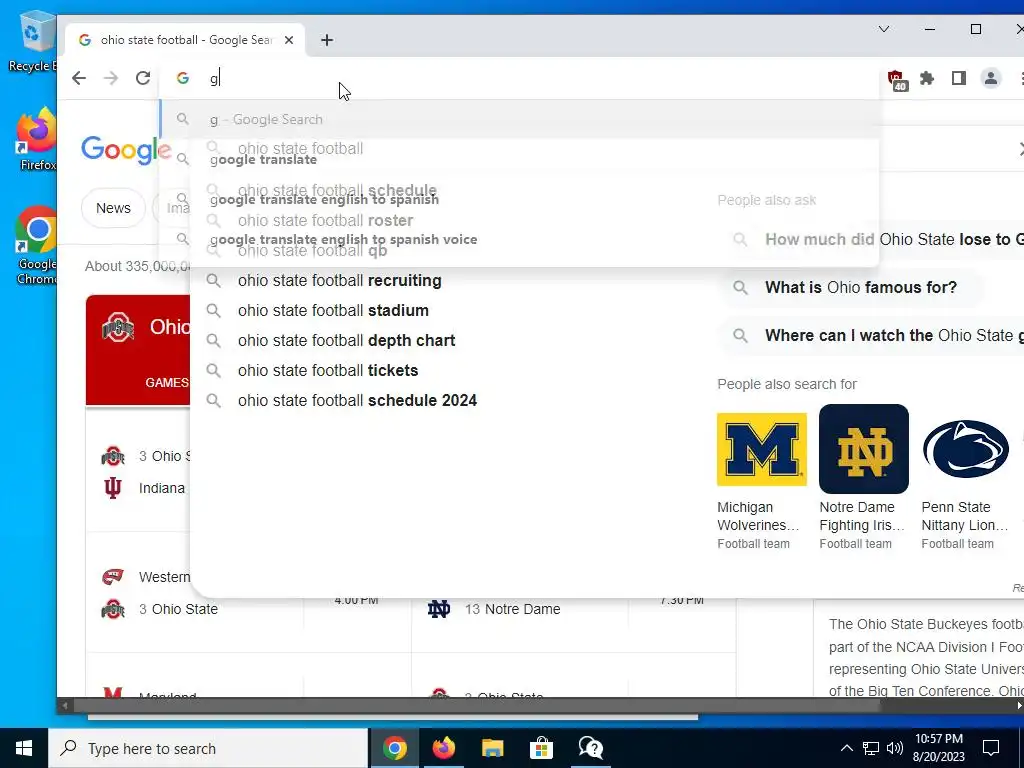This screenshot has height=768, width=1024.
Task: Click the Google logo on results page
Action: 126,150
